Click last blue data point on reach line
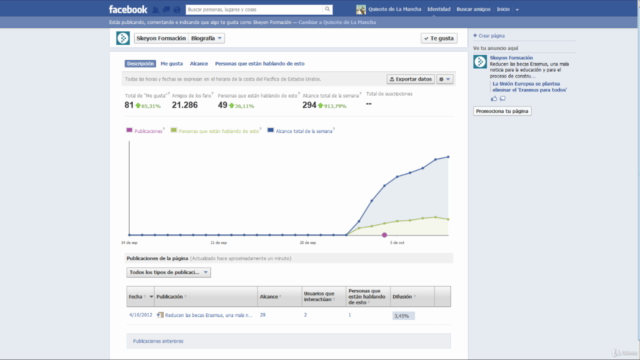 pos(448,157)
